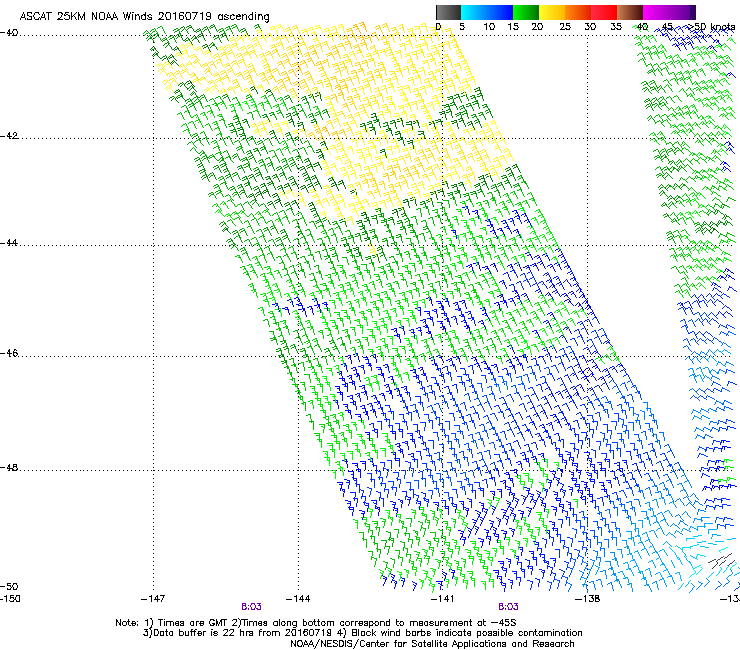The width and height of the screenshot is (740, 650).
Task: Pick the brown 35-40 knots legend segment
Action: pos(630,12)
